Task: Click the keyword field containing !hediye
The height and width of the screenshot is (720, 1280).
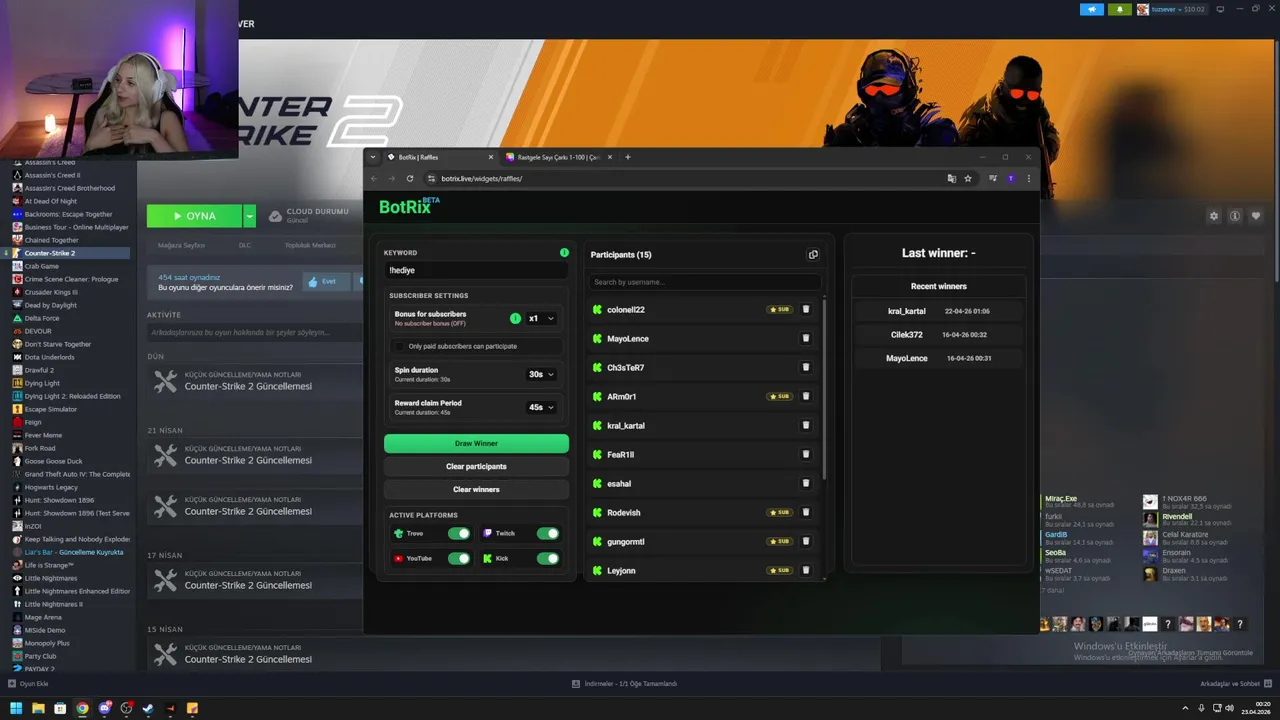Action: tap(476, 270)
